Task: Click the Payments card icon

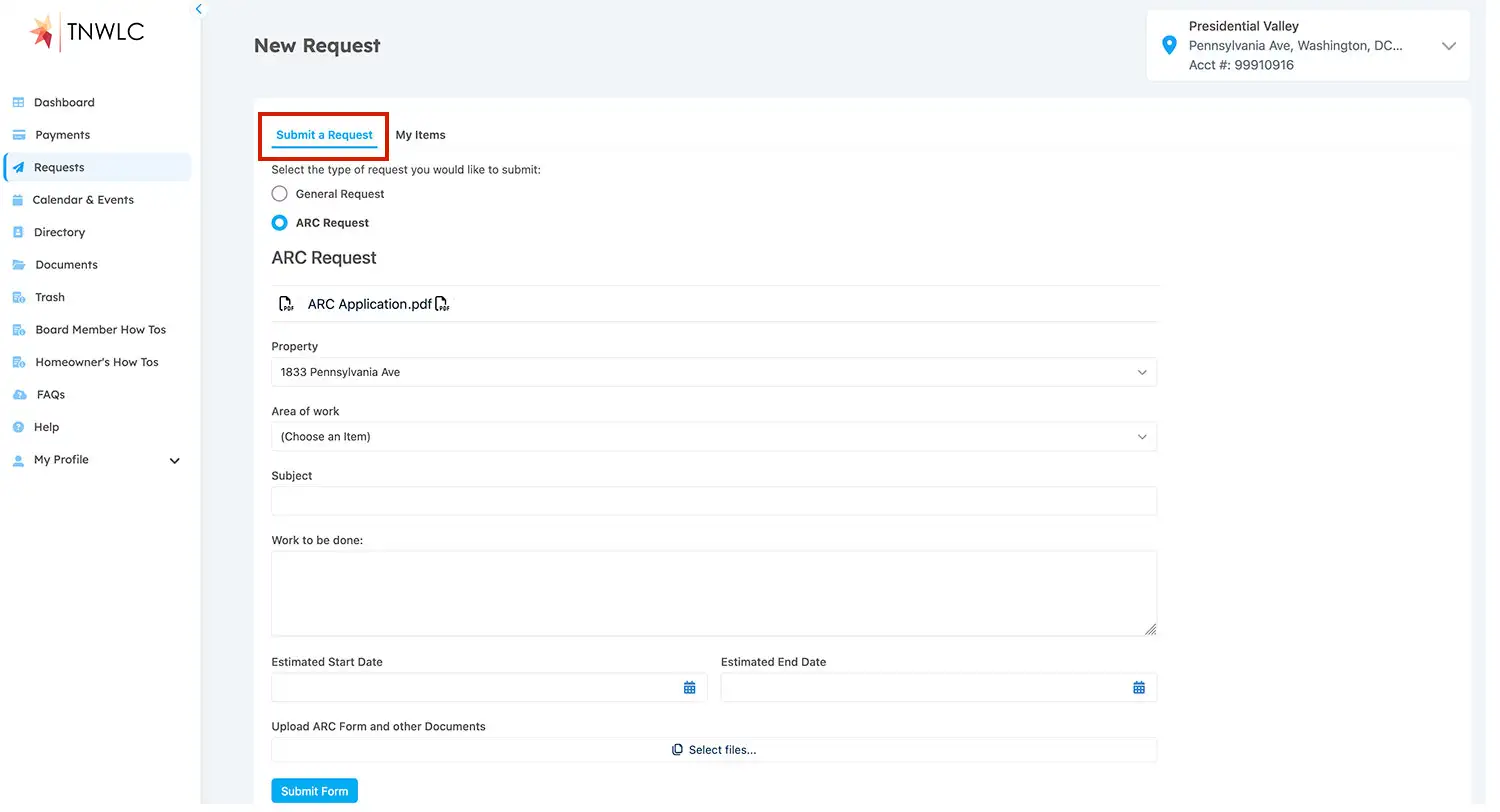Action: [x=18, y=136]
